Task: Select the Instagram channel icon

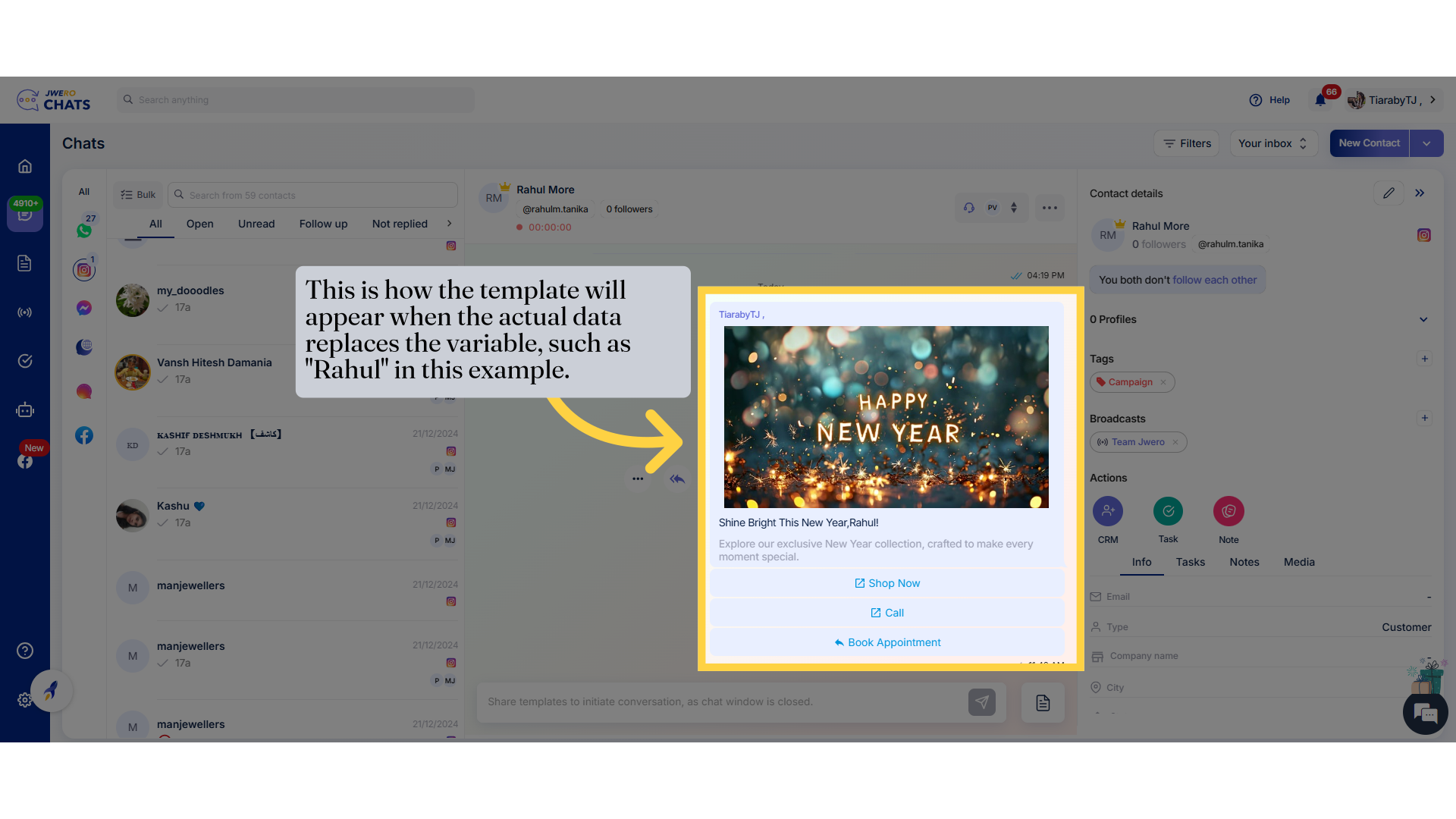Action: [84, 270]
